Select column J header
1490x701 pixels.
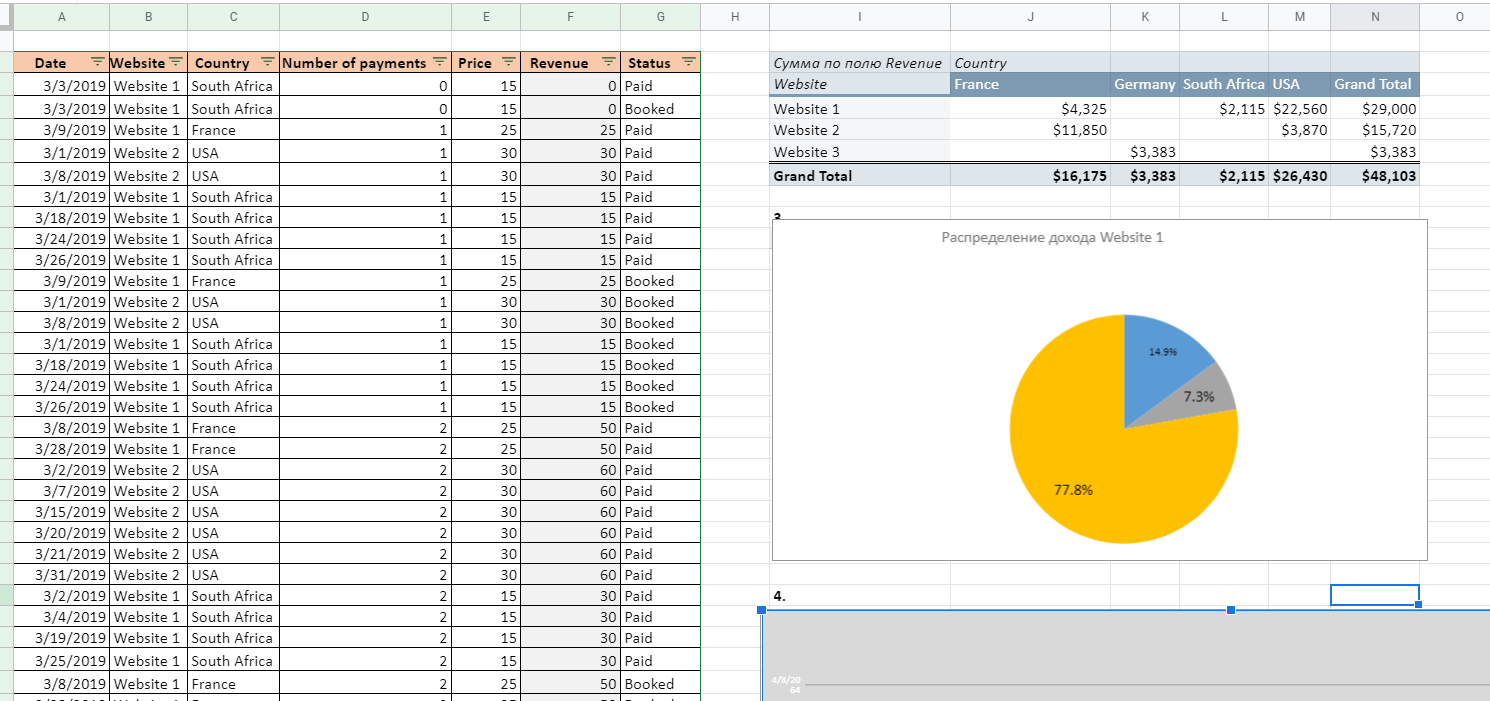tap(1030, 16)
